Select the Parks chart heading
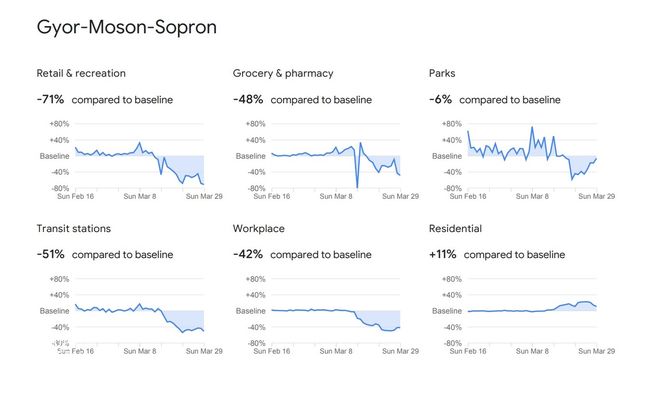Screen dimensions: 665x397 (x=442, y=73)
